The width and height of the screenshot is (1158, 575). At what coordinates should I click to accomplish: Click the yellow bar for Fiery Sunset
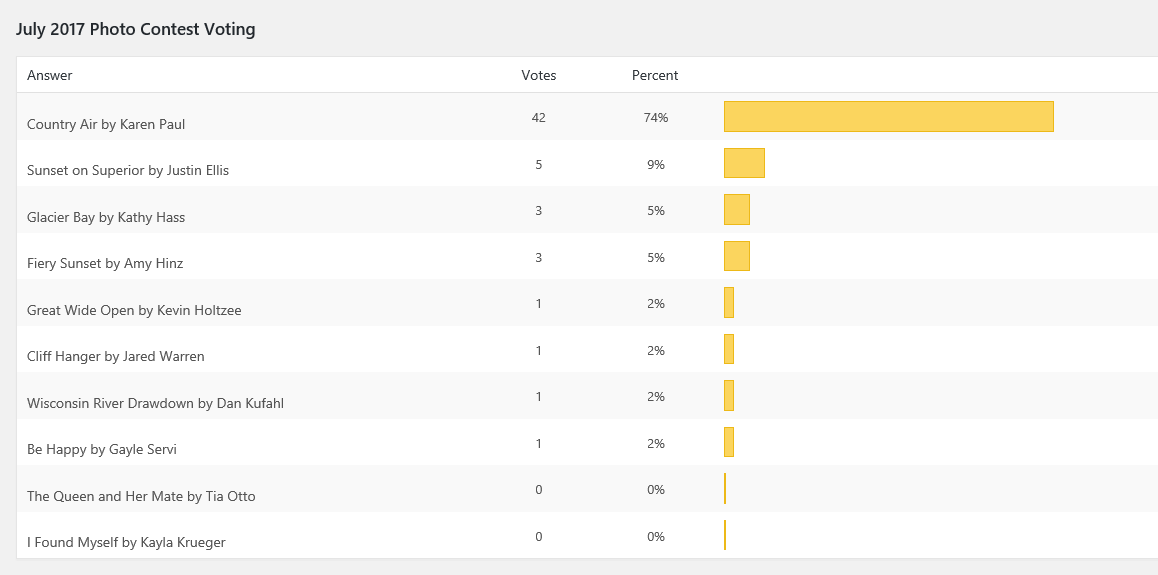point(737,256)
